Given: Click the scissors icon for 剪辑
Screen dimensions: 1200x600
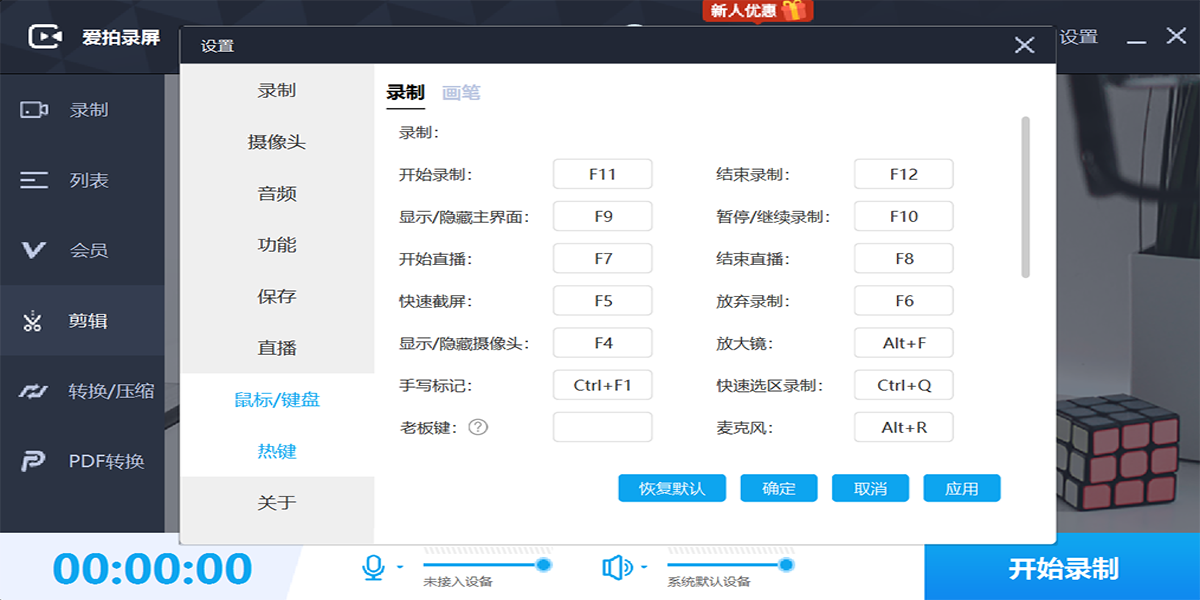Looking at the screenshot, I should pos(33,321).
